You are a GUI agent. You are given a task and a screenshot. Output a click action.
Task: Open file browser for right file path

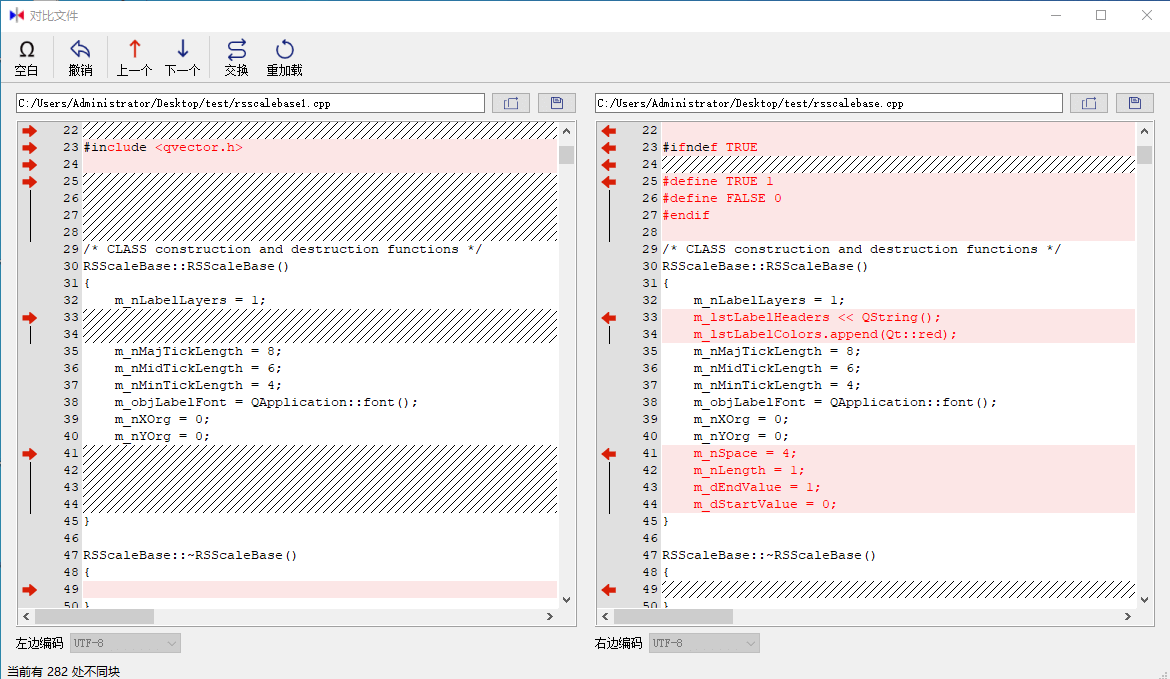pyautogui.click(x=1089, y=103)
